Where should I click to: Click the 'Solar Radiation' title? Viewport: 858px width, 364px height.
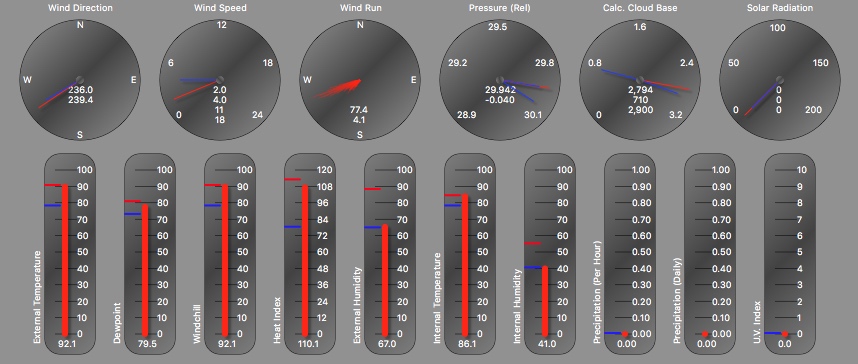coord(780,8)
